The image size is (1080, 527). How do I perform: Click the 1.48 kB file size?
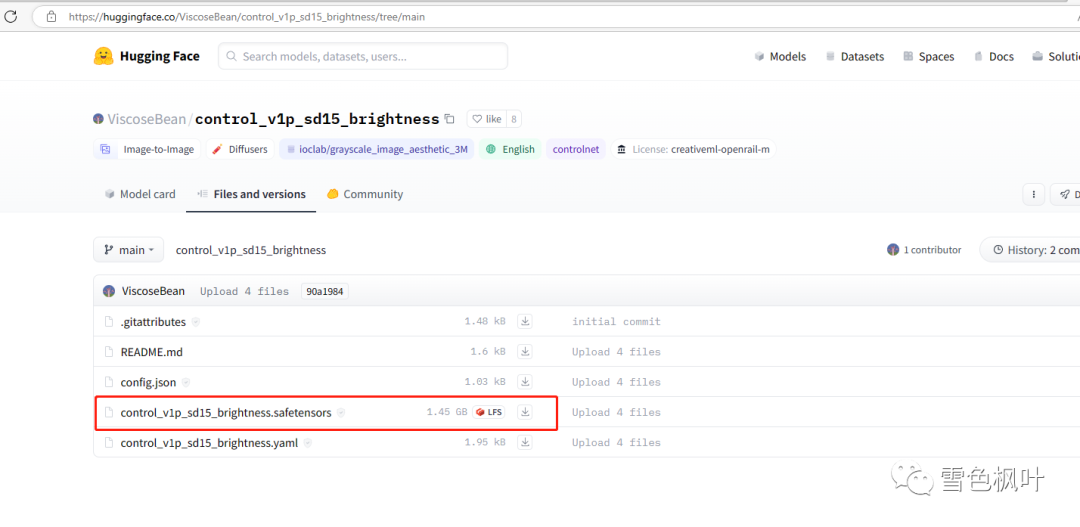[x=485, y=322]
